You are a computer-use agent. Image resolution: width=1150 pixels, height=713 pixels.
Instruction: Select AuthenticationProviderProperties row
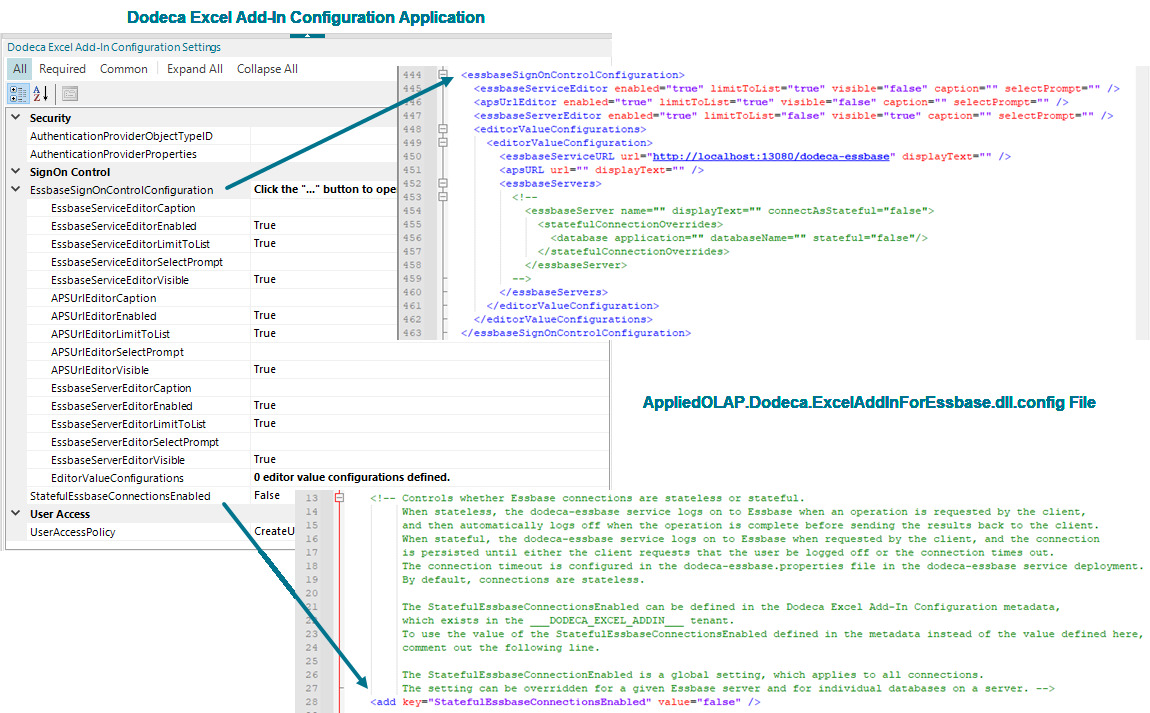[x=113, y=154]
